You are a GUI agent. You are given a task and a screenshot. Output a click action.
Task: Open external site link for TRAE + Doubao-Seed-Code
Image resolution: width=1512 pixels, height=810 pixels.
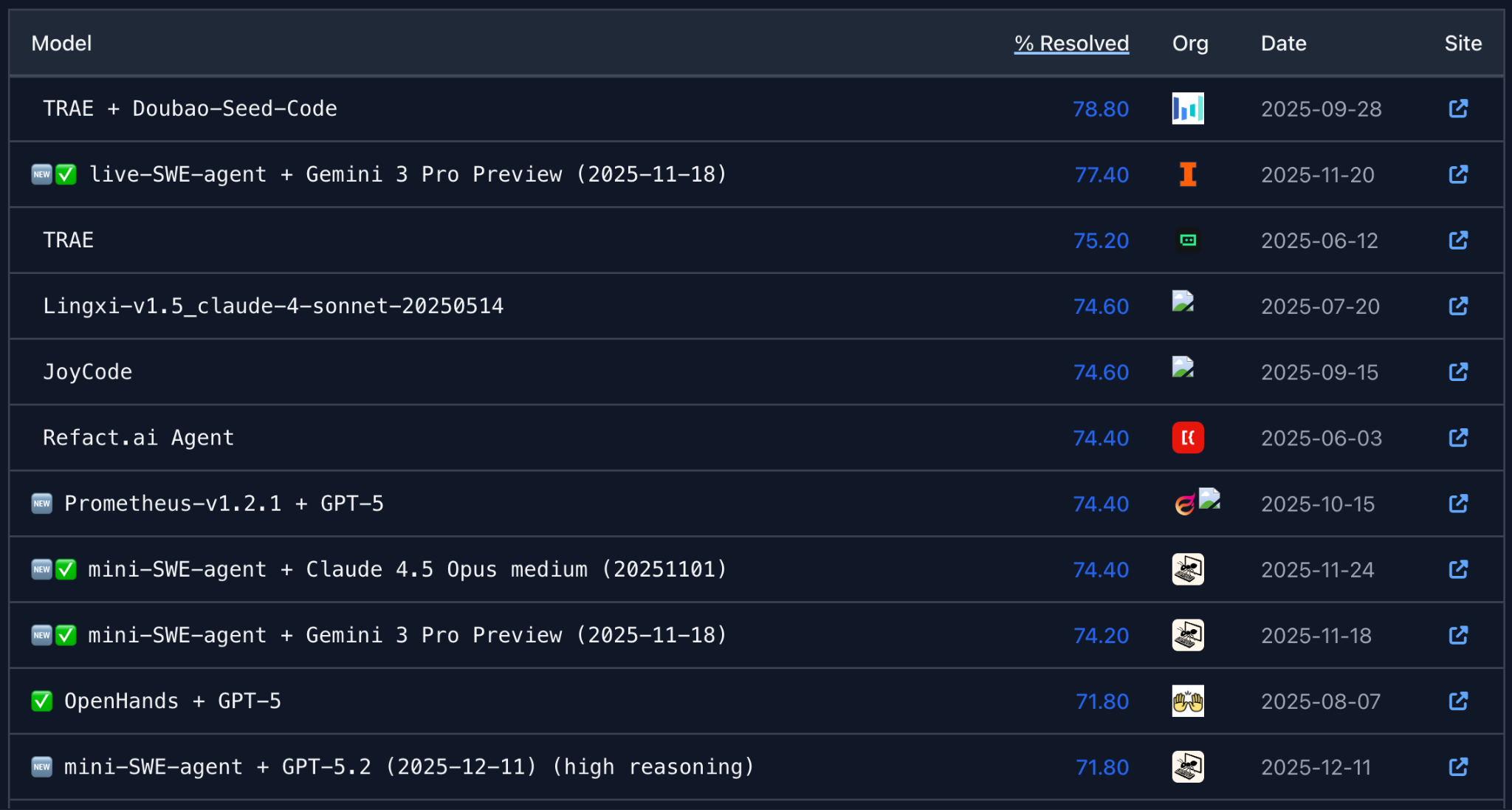[x=1458, y=109]
